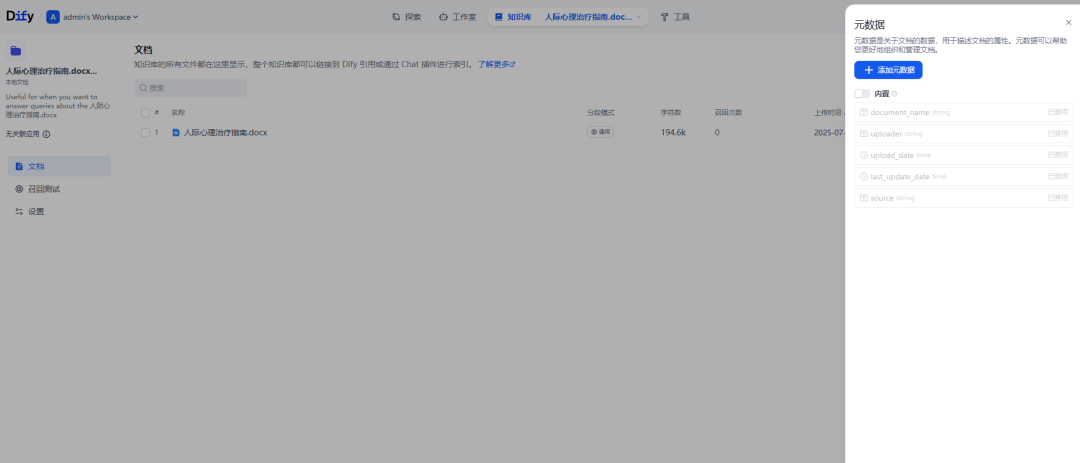Click the 召回次数 value 0 cell
This screenshot has height=463, width=1080.
717,133
